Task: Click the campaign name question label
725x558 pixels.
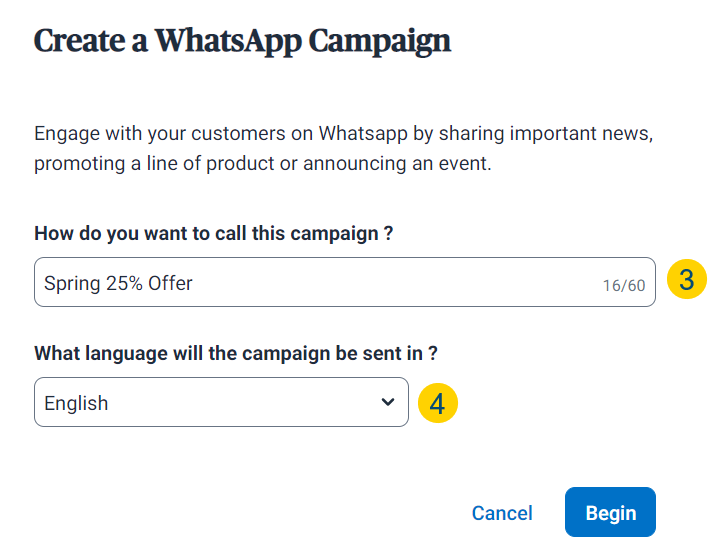Action: (213, 233)
